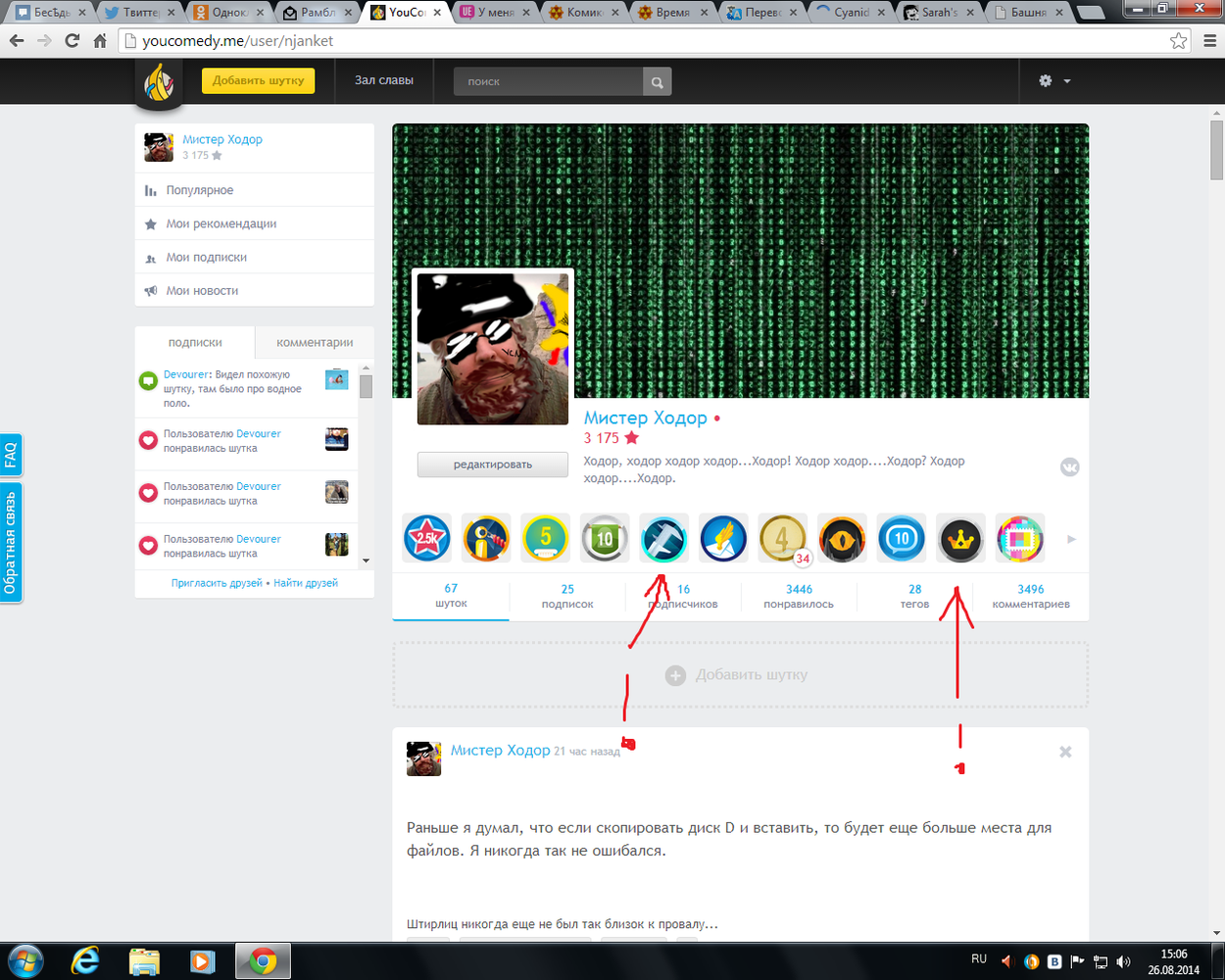Show next badges with right arrow

(x=1071, y=539)
